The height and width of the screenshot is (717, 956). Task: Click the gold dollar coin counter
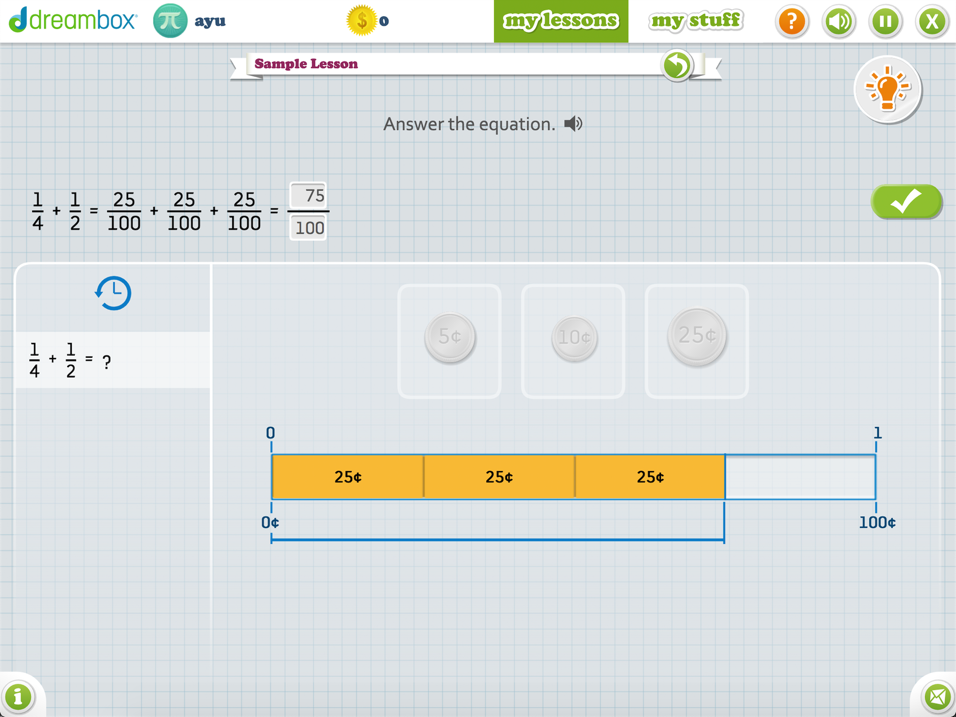coord(361,21)
